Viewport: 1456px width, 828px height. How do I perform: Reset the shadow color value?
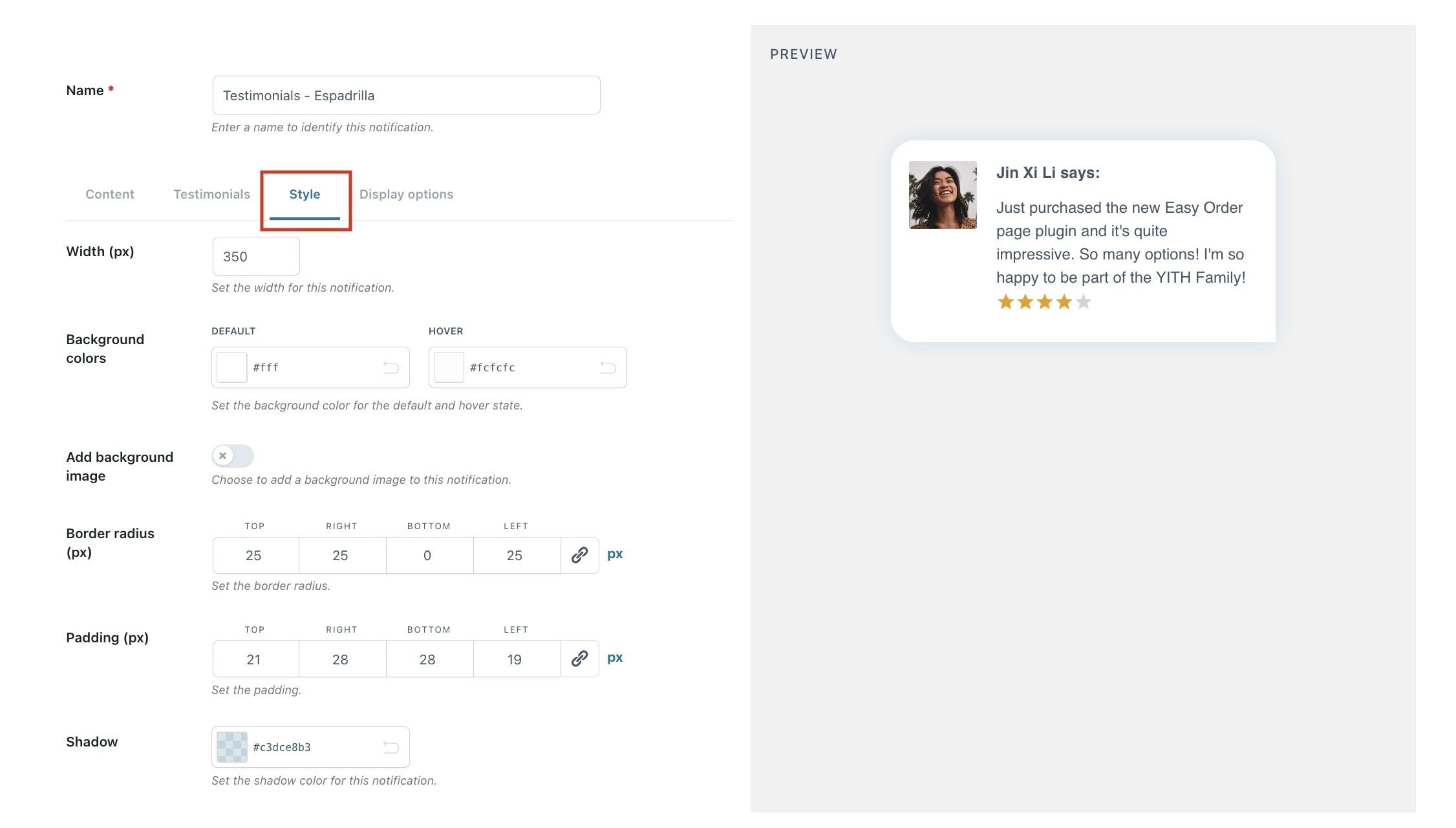click(391, 747)
